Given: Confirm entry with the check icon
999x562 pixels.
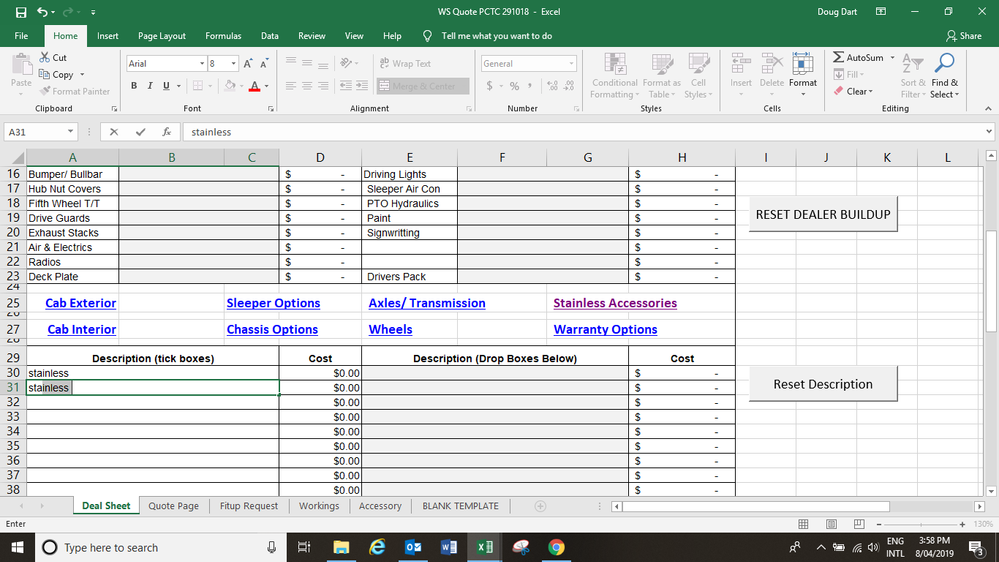Looking at the screenshot, I should [140, 132].
